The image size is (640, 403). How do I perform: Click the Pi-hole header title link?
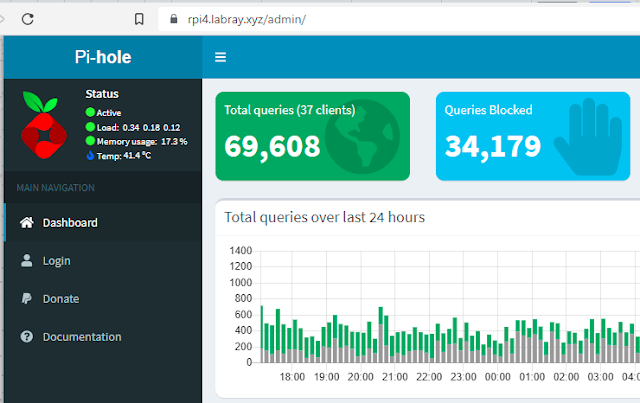click(x=103, y=57)
